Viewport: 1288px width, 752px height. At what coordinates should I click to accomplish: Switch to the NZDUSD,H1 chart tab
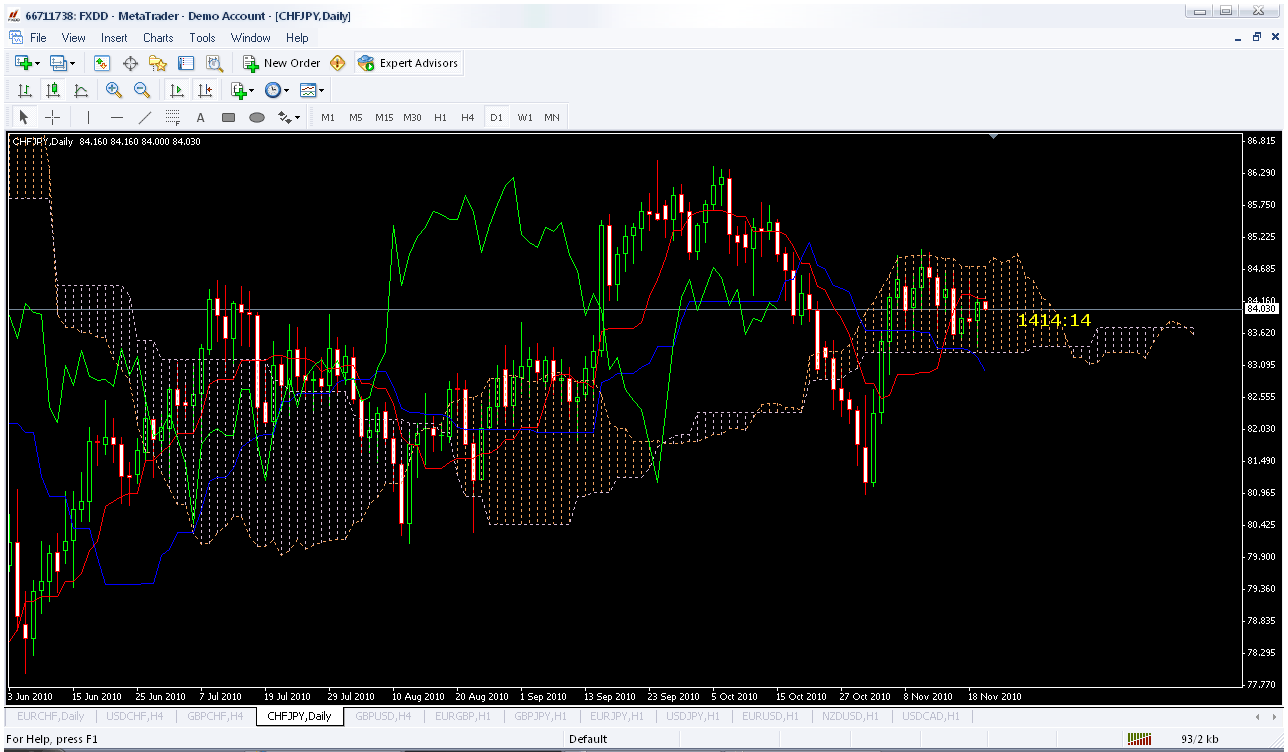pyautogui.click(x=850, y=716)
